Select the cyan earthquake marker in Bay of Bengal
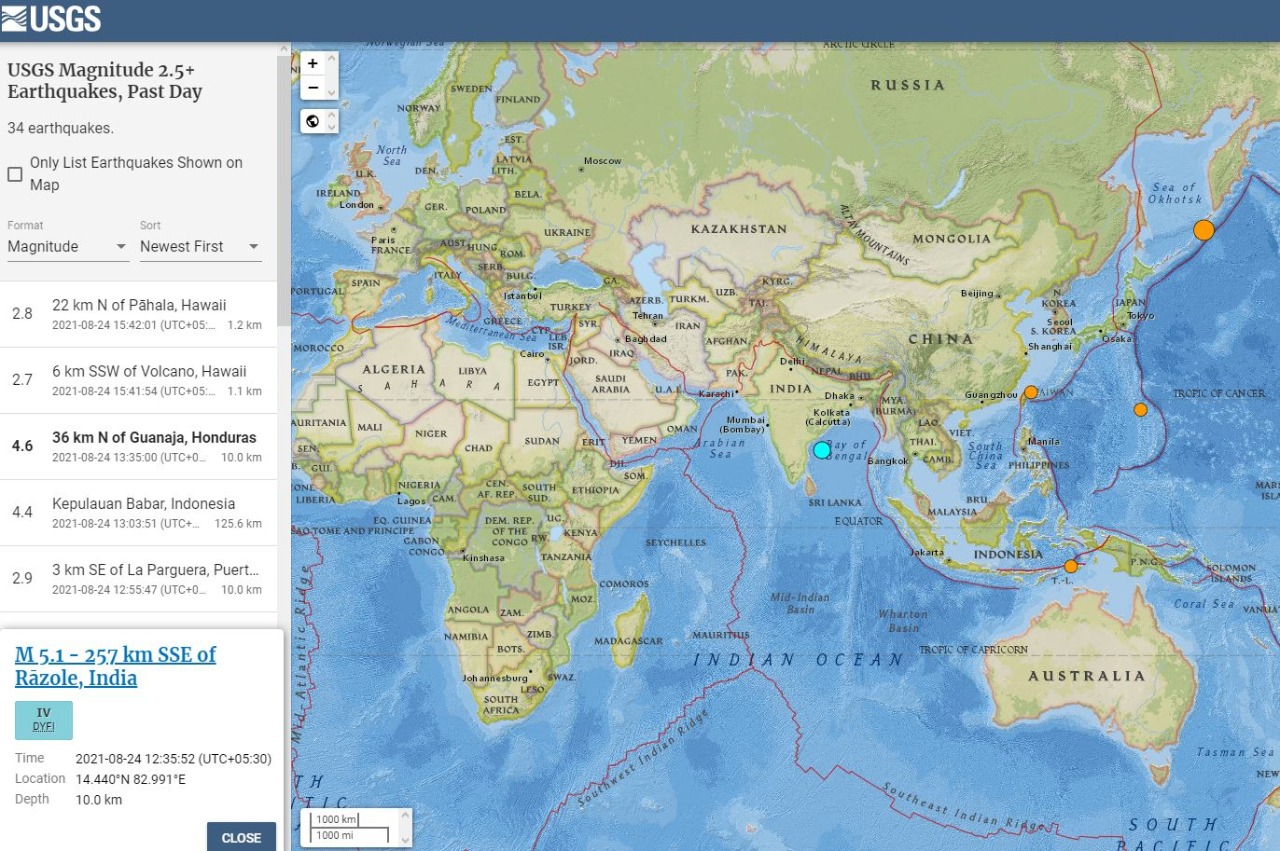1280x851 pixels. point(822,450)
